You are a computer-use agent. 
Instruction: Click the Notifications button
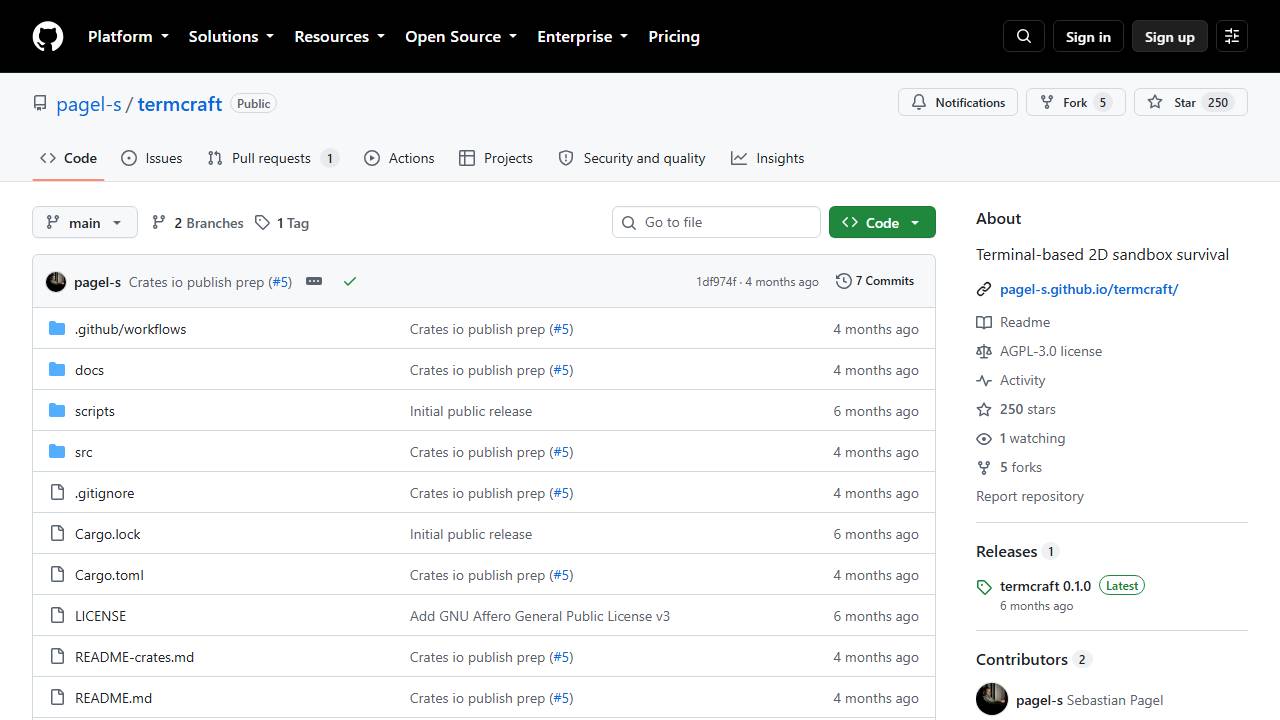pos(958,102)
